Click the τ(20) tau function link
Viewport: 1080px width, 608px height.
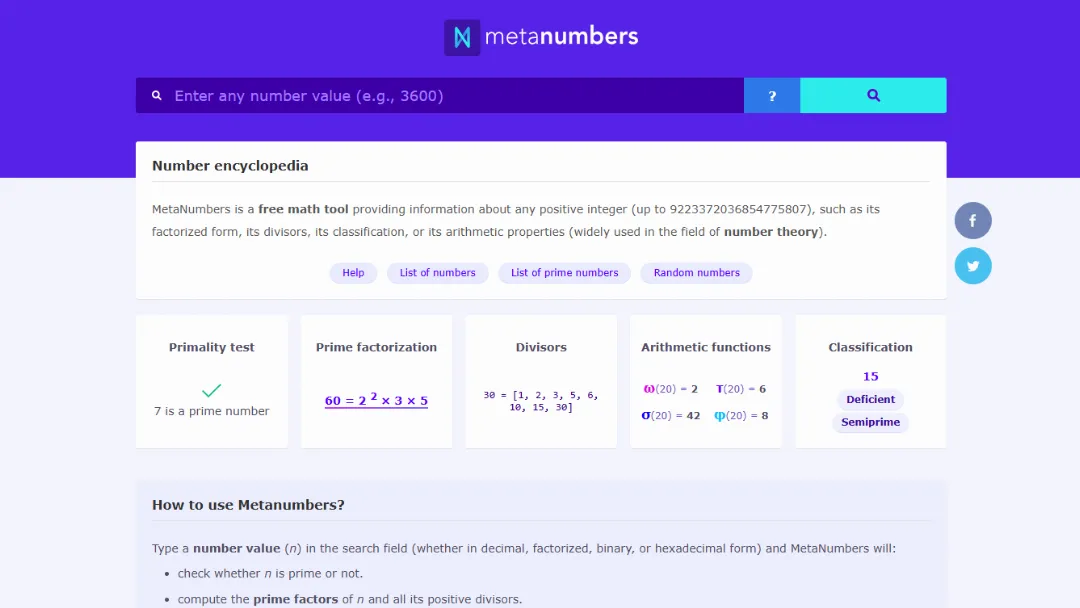click(741, 388)
